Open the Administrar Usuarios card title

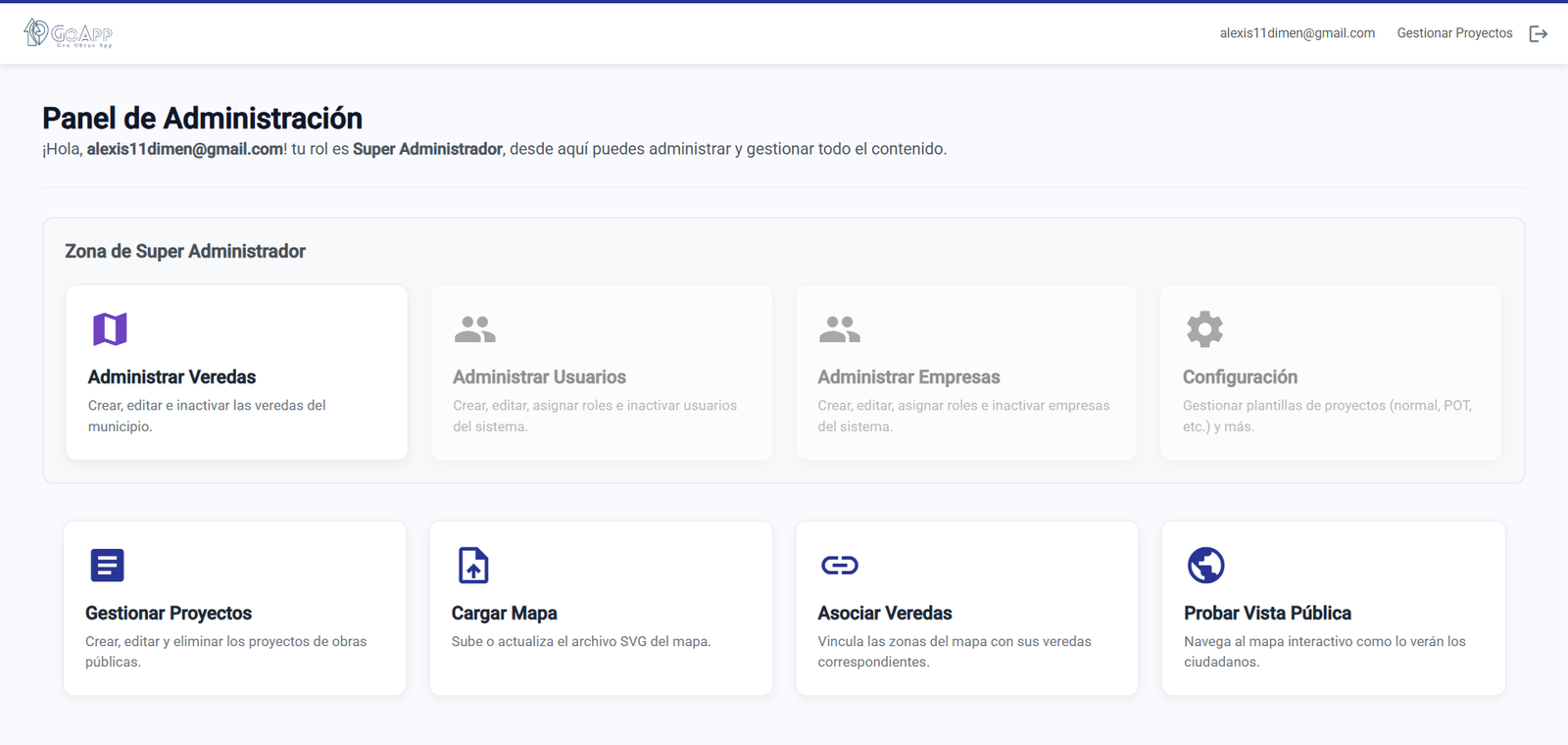click(x=539, y=377)
